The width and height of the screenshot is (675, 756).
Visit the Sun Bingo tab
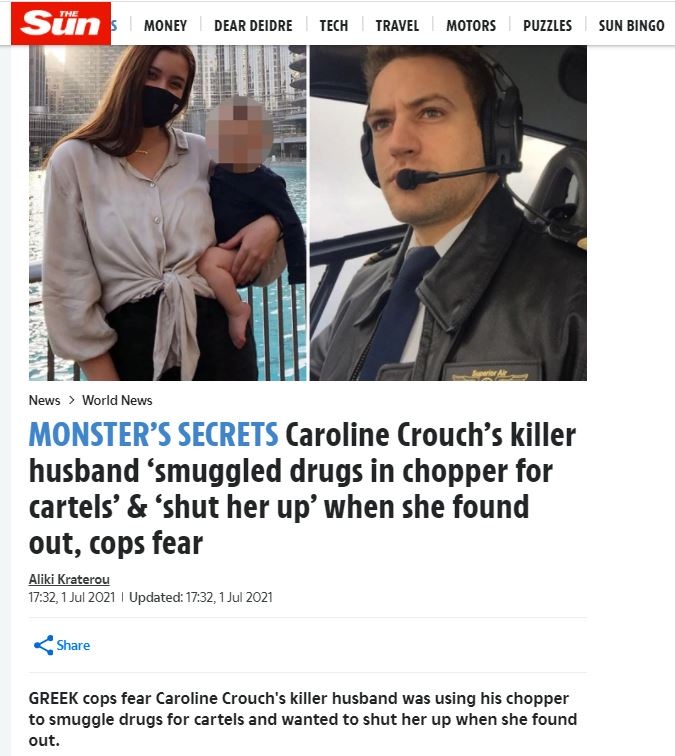pyautogui.click(x=632, y=25)
